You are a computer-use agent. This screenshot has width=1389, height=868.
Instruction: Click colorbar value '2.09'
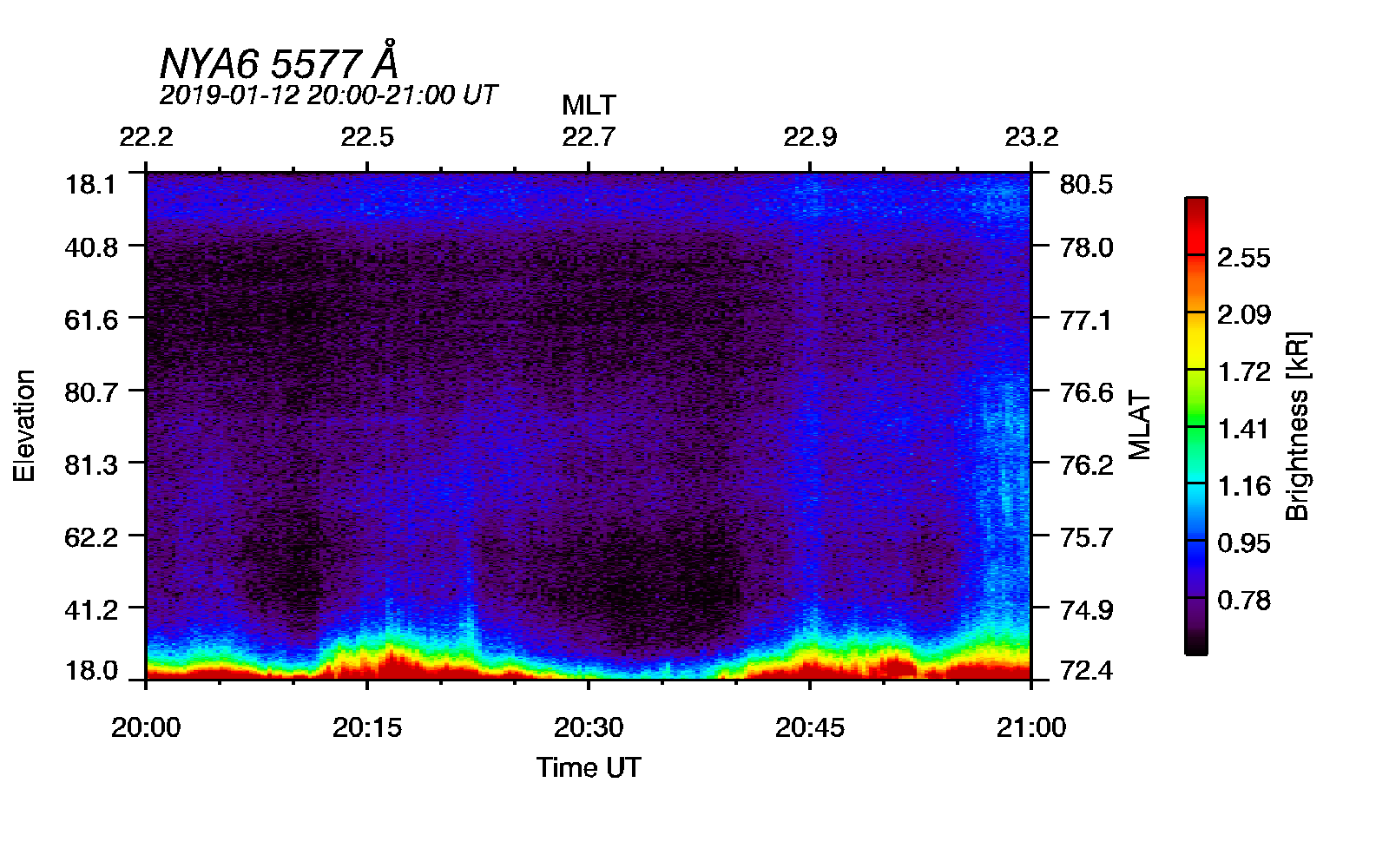coord(1244,314)
